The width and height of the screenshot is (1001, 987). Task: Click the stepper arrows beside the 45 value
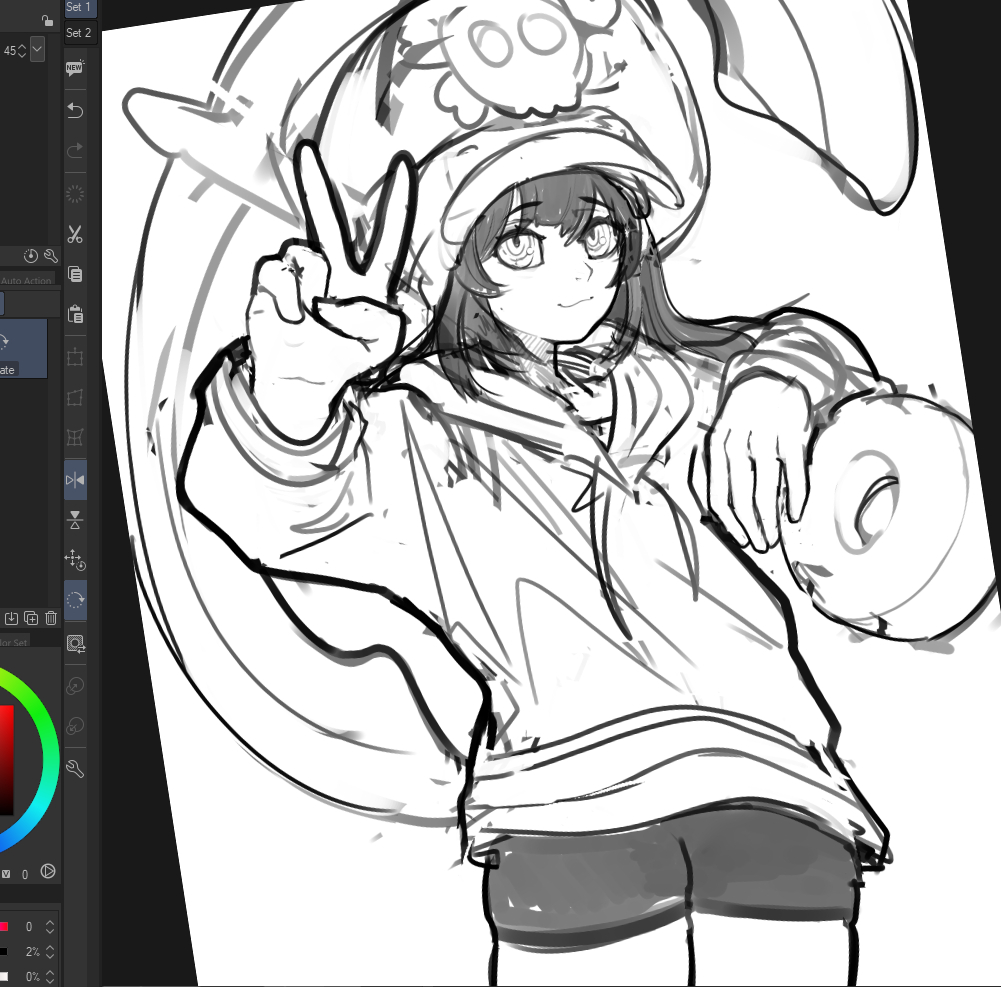point(22,49)
